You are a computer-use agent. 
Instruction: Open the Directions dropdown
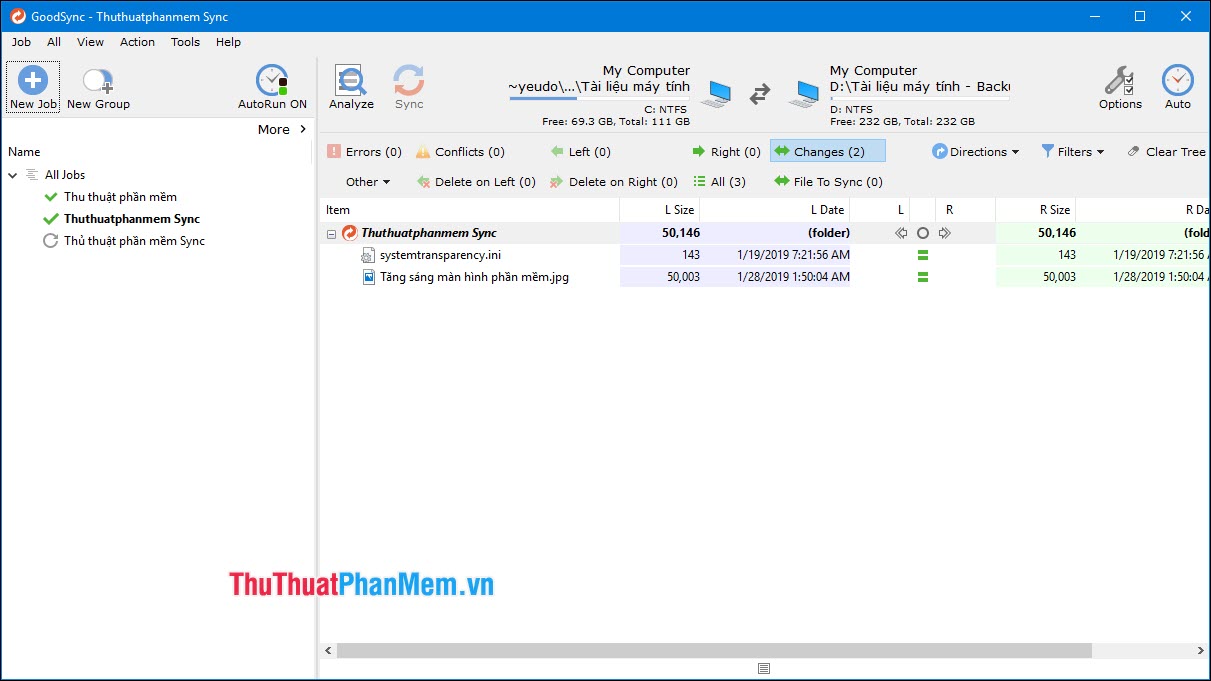coord(975,151)
